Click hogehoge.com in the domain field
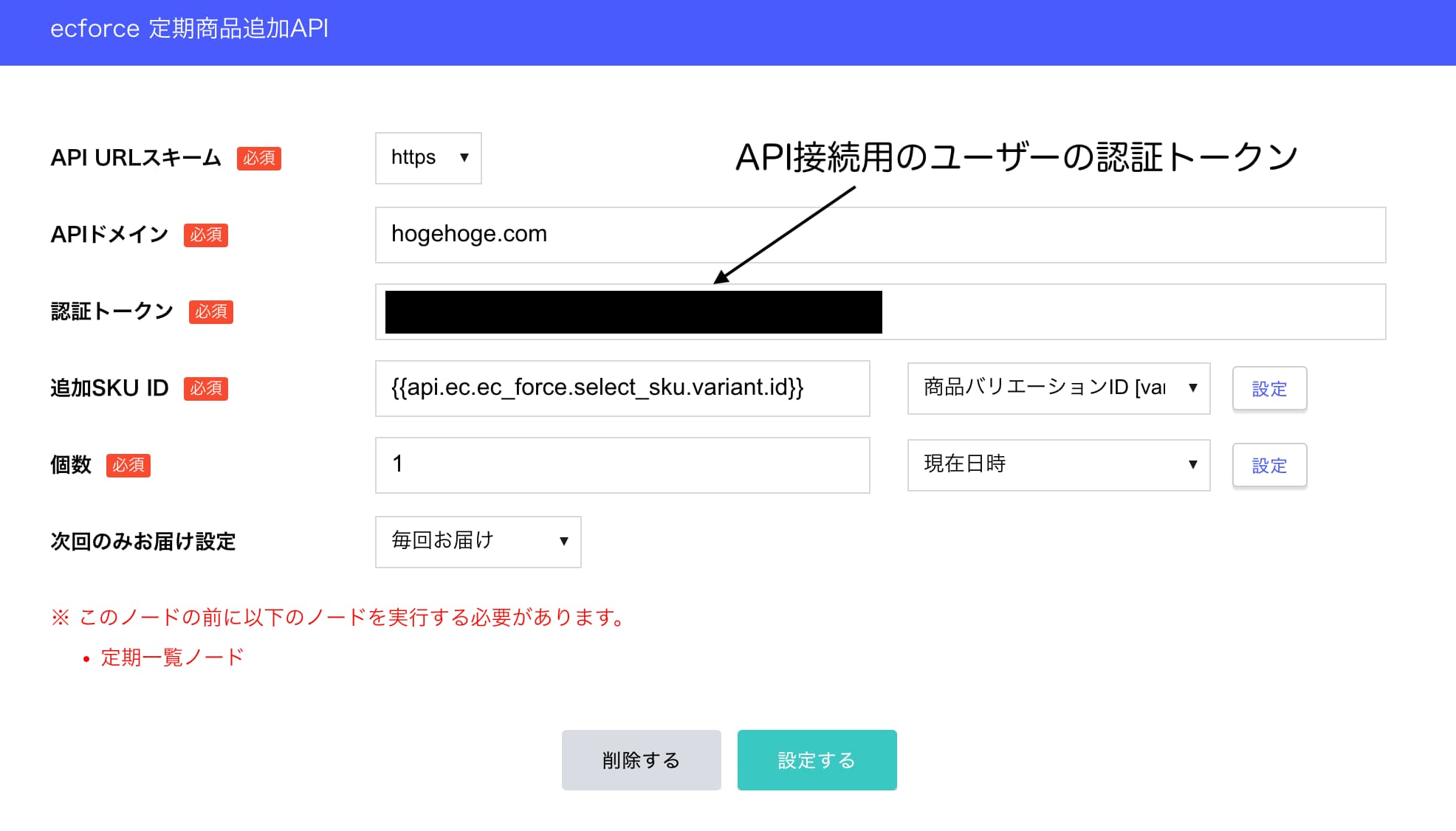 469,235
